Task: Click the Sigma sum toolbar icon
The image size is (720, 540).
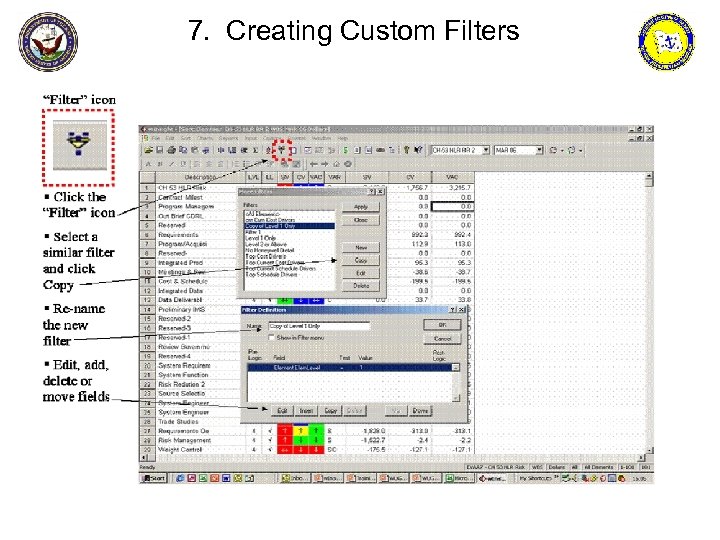Action: [256, 150]
